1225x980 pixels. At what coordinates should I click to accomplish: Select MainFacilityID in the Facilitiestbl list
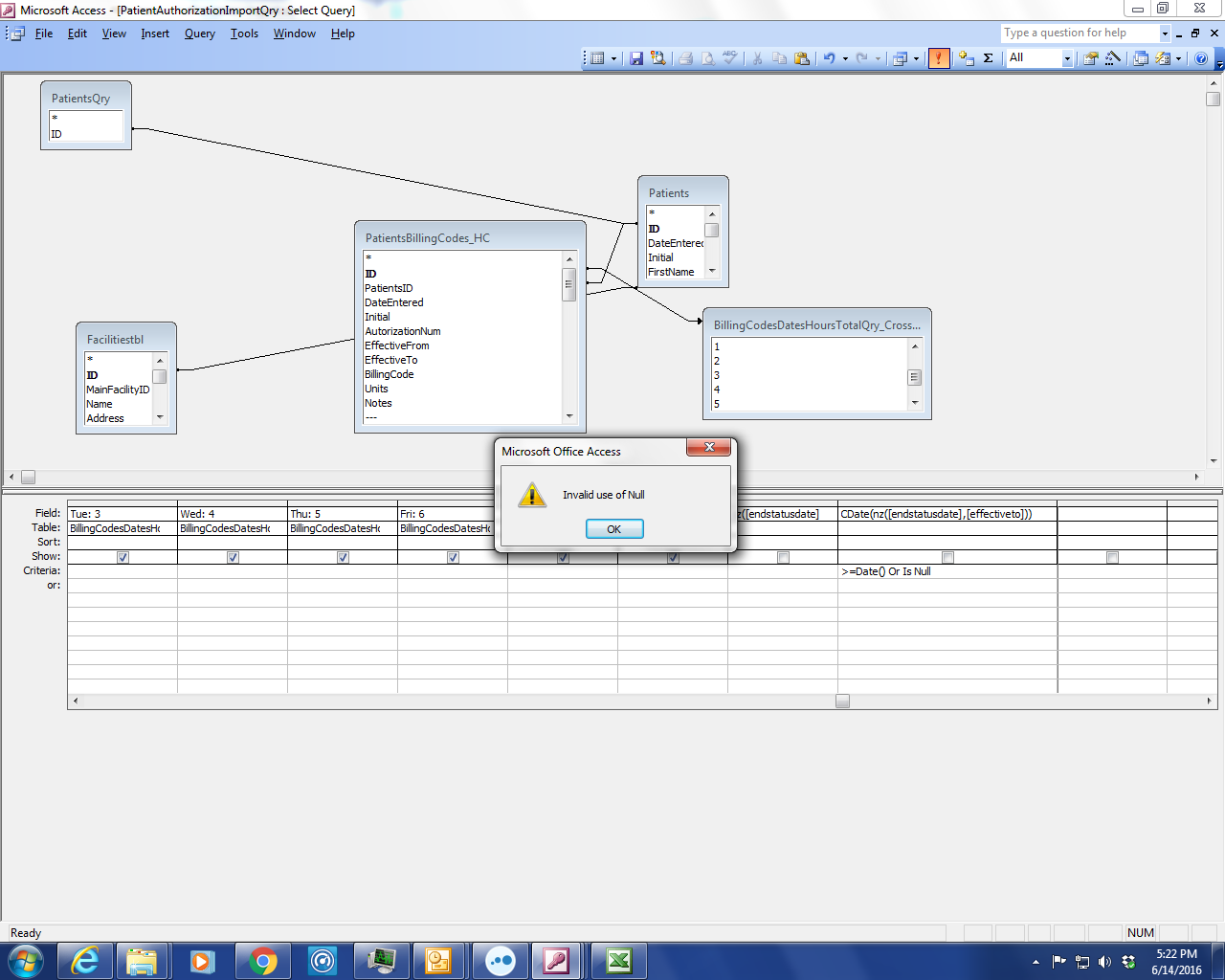118,390
